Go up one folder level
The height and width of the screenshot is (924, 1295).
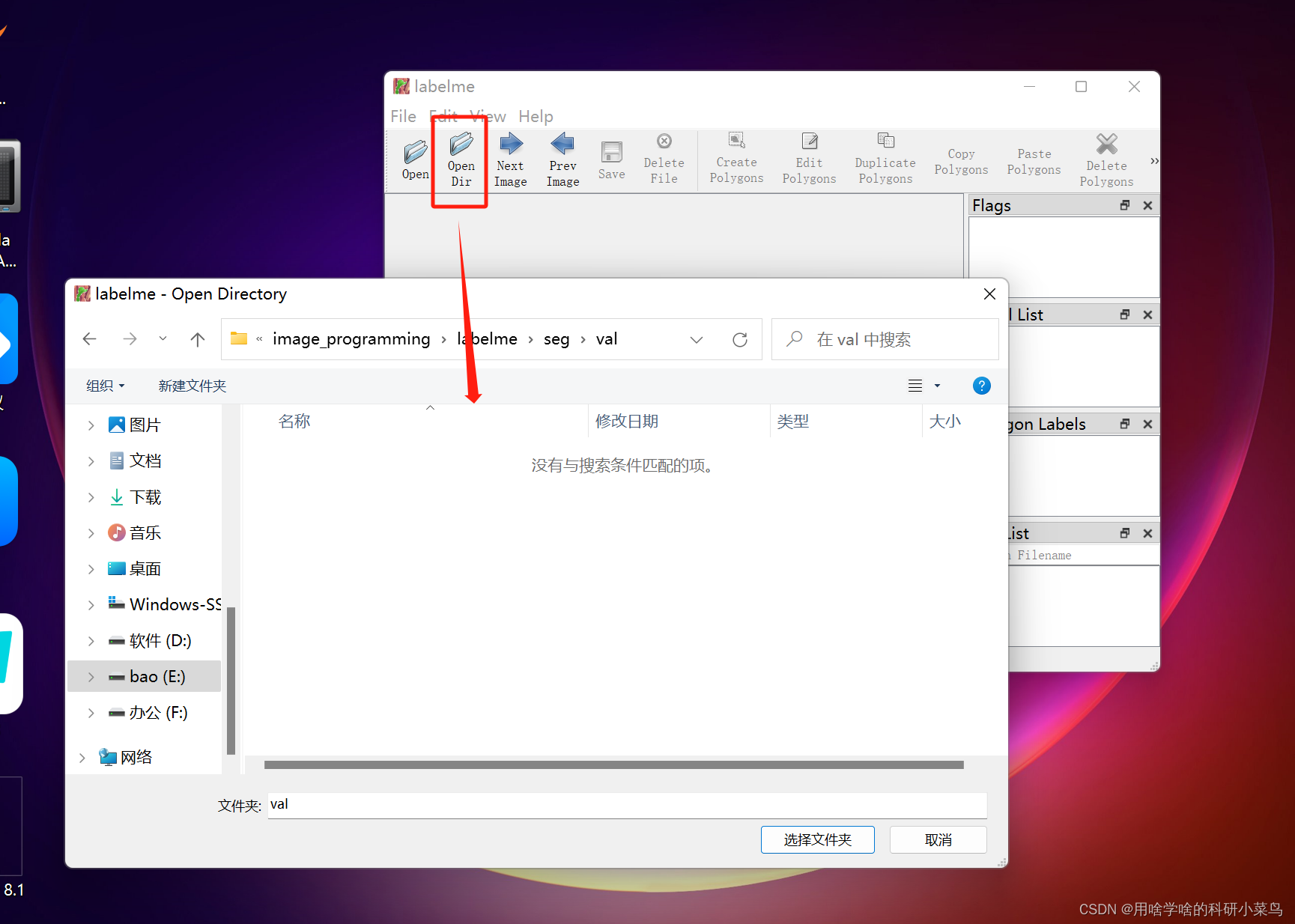click(x=198, y=339)
